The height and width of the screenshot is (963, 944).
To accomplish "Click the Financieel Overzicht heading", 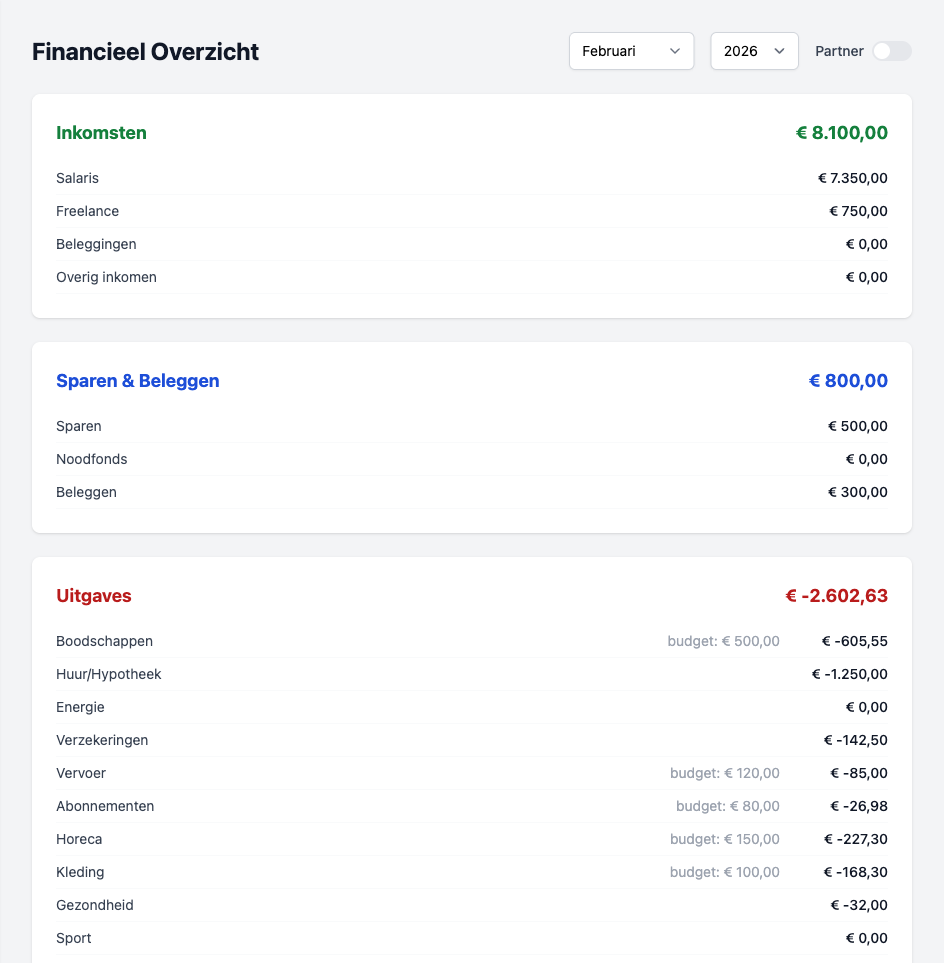I will (146, 52).
